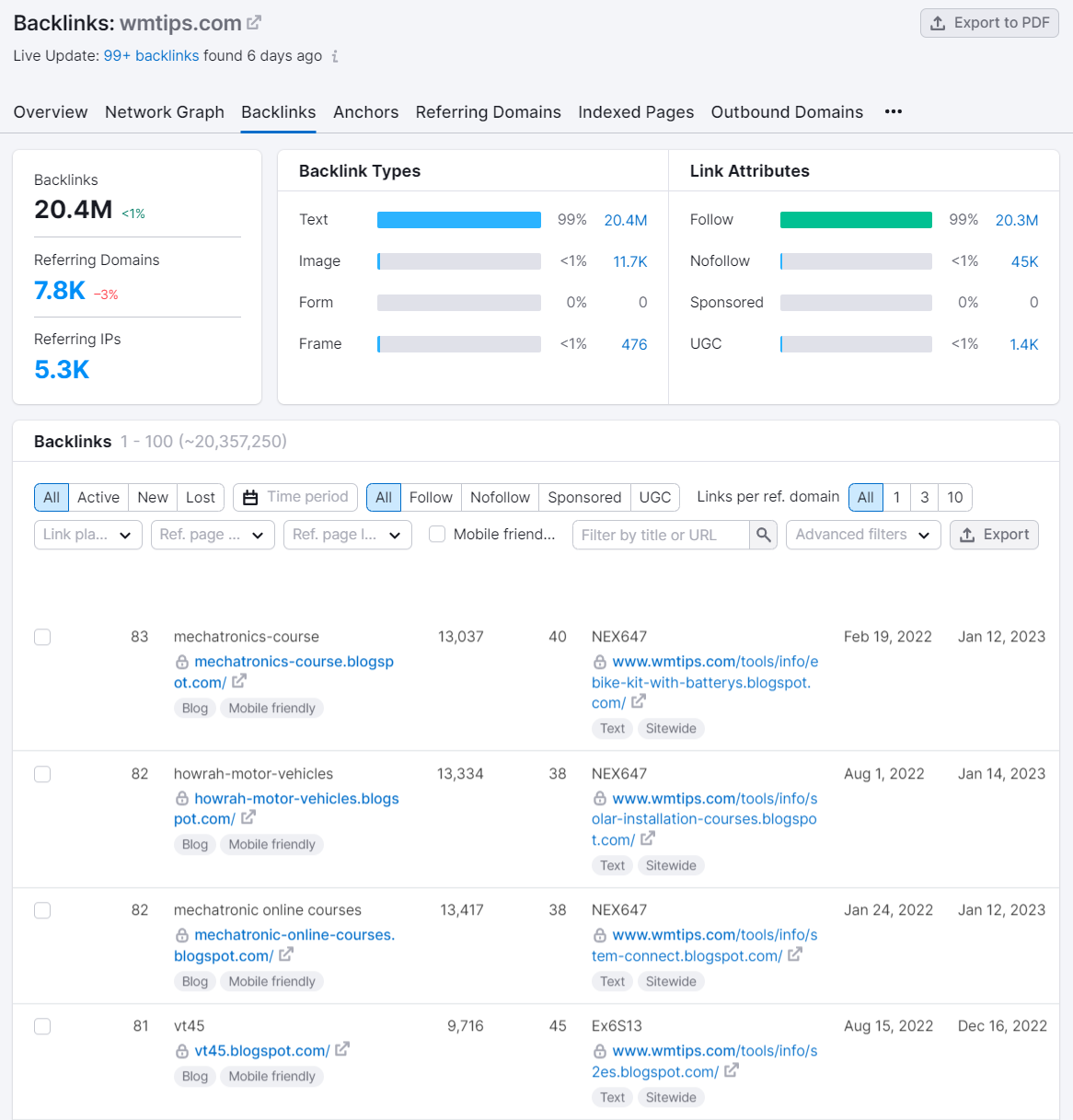Open the three-dot overflow menu beside Outbound Domains

[x=893, y=111]
